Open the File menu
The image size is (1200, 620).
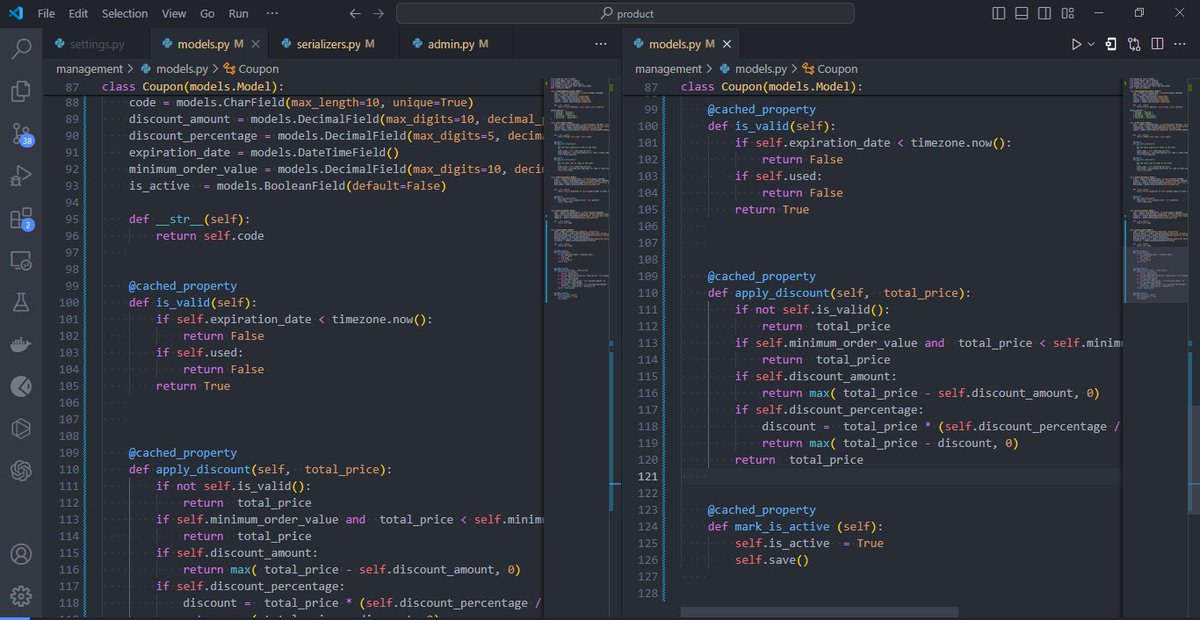click(46, 14)
